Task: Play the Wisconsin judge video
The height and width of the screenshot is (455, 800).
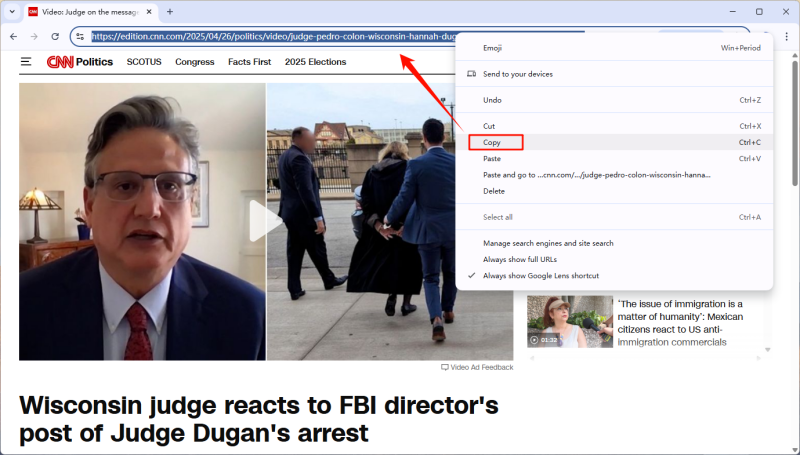Action: (265, 221)
